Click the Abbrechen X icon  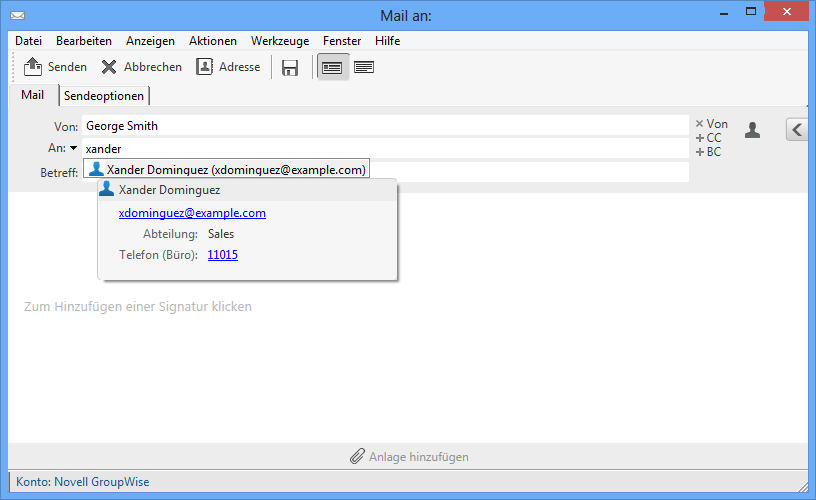tap(109, 67)
